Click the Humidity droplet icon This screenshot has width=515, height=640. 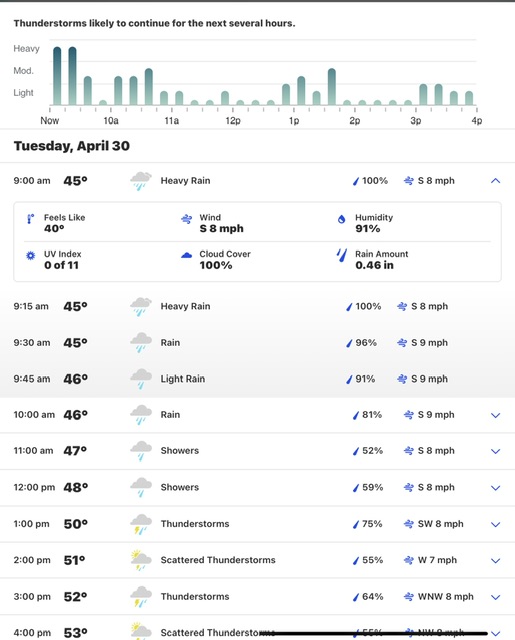[x=342, y=219]
